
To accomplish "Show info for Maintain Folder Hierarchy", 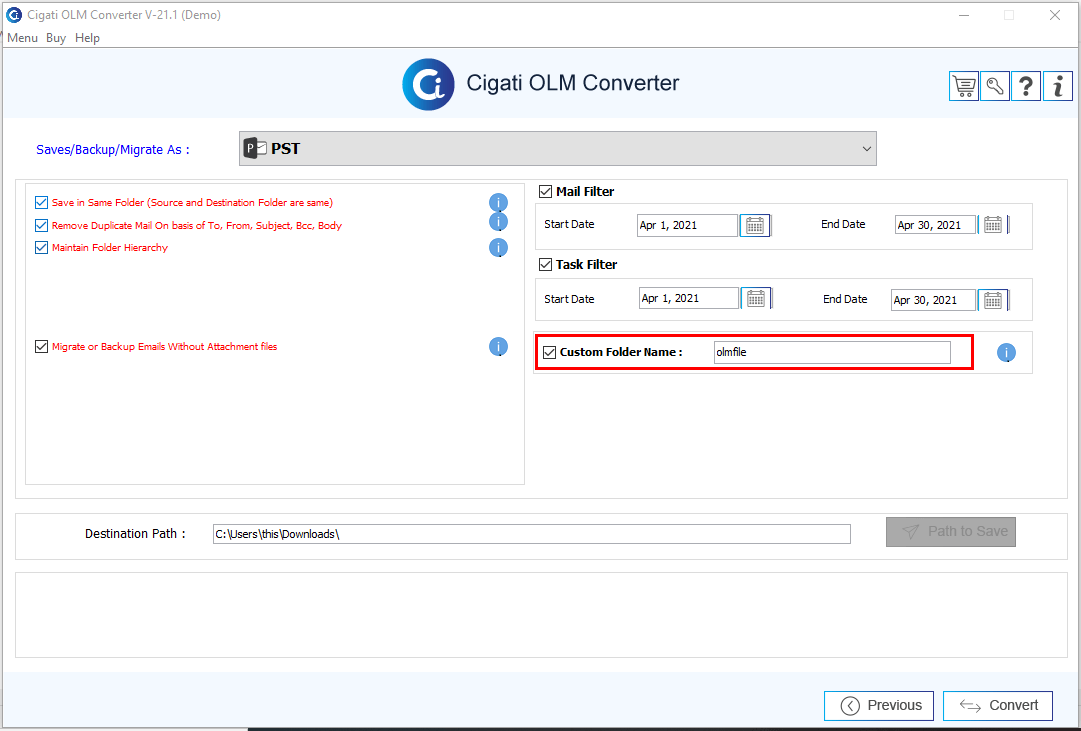I will pos(498,248).
